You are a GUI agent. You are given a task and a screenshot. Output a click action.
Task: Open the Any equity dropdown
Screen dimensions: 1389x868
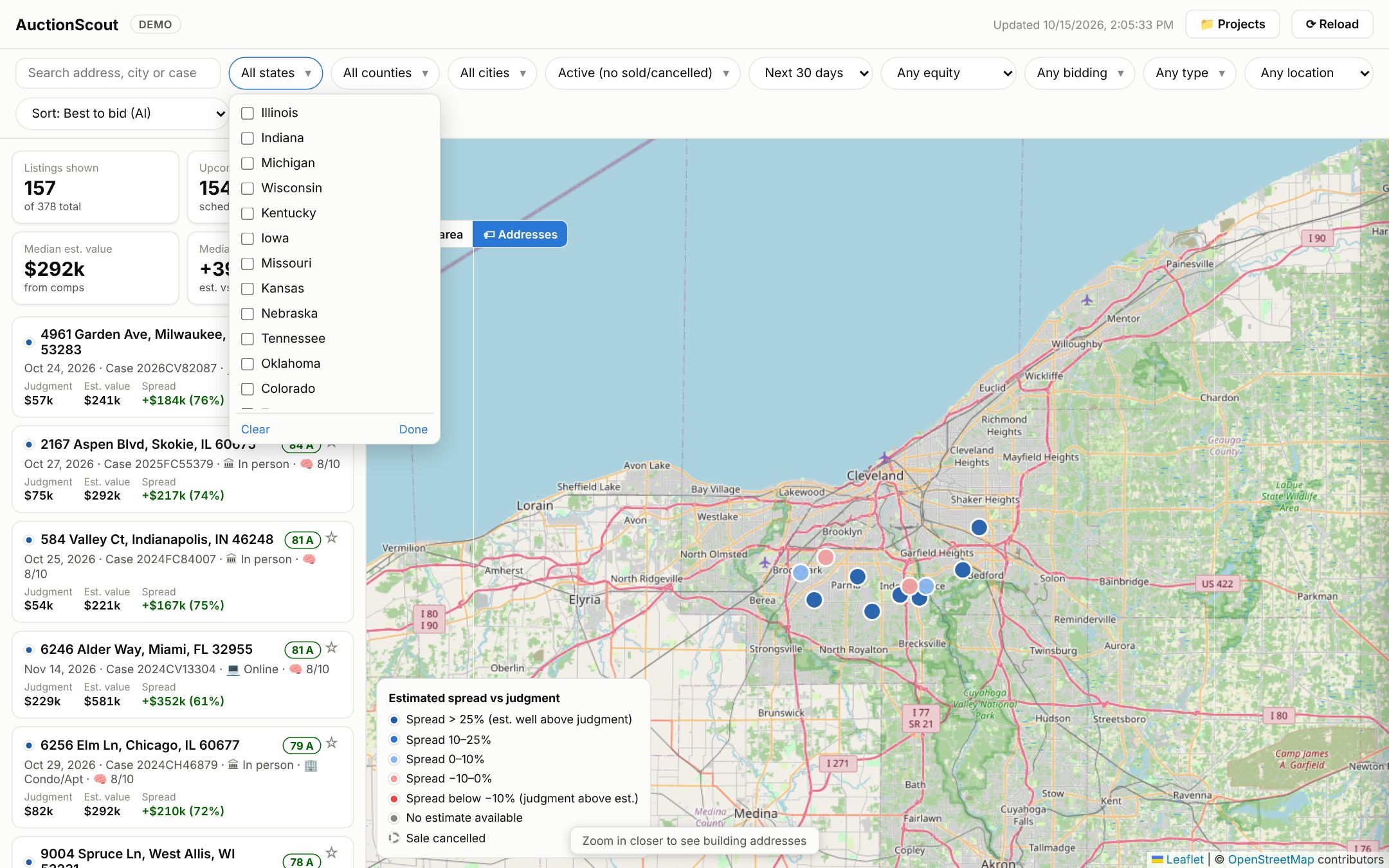pyautogui.click(x=949, y=73)
